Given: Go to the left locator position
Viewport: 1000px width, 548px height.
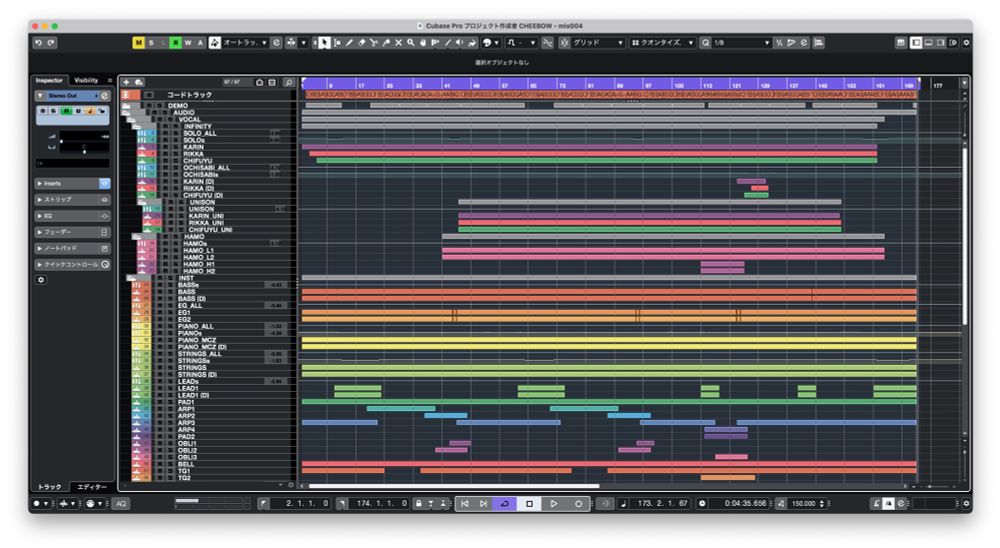Looking at the screenshot, I should click(263, 503).
